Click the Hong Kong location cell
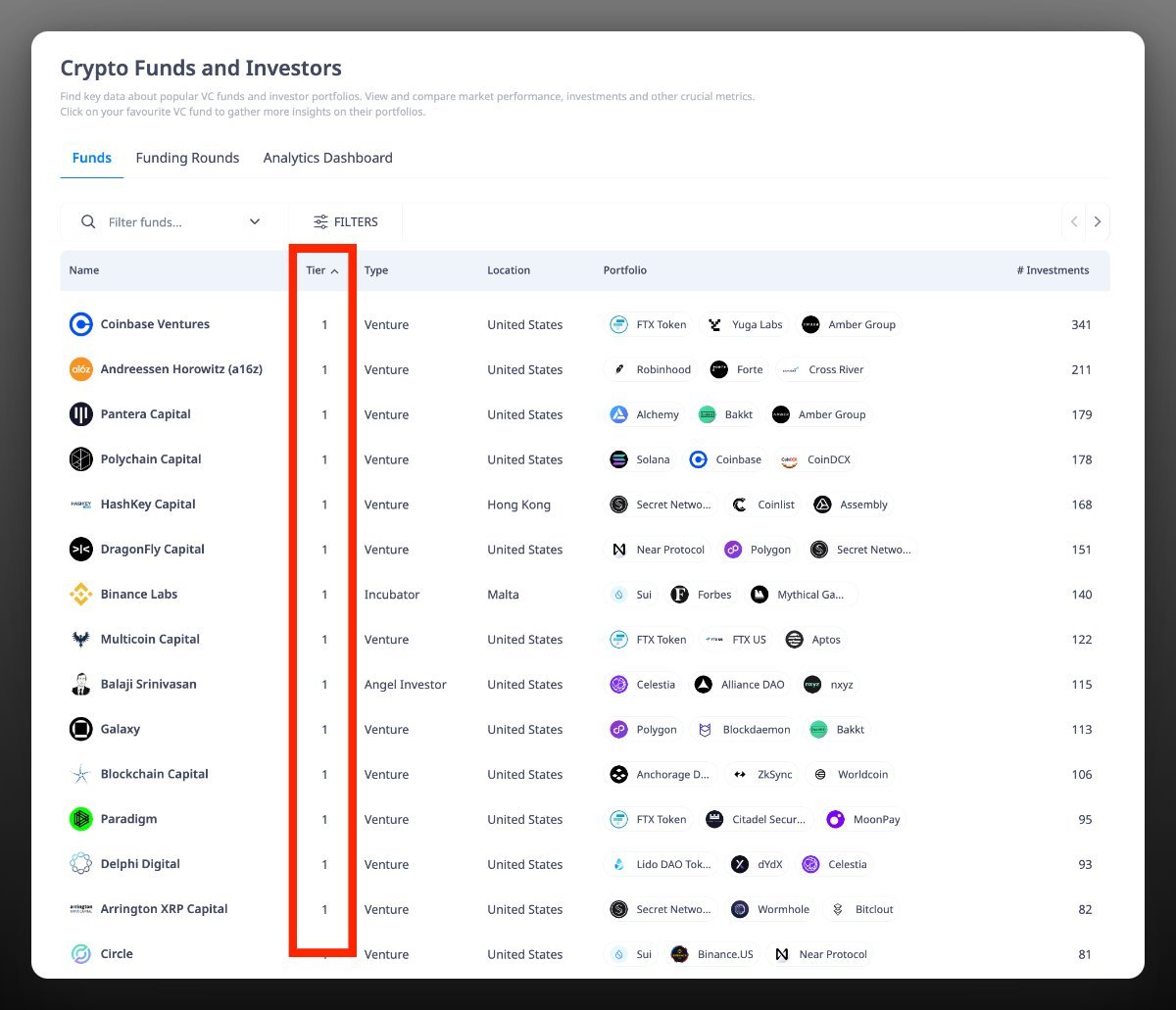Image resolution: width=1176 pixels, height=1010 pixels. [518, 505]
